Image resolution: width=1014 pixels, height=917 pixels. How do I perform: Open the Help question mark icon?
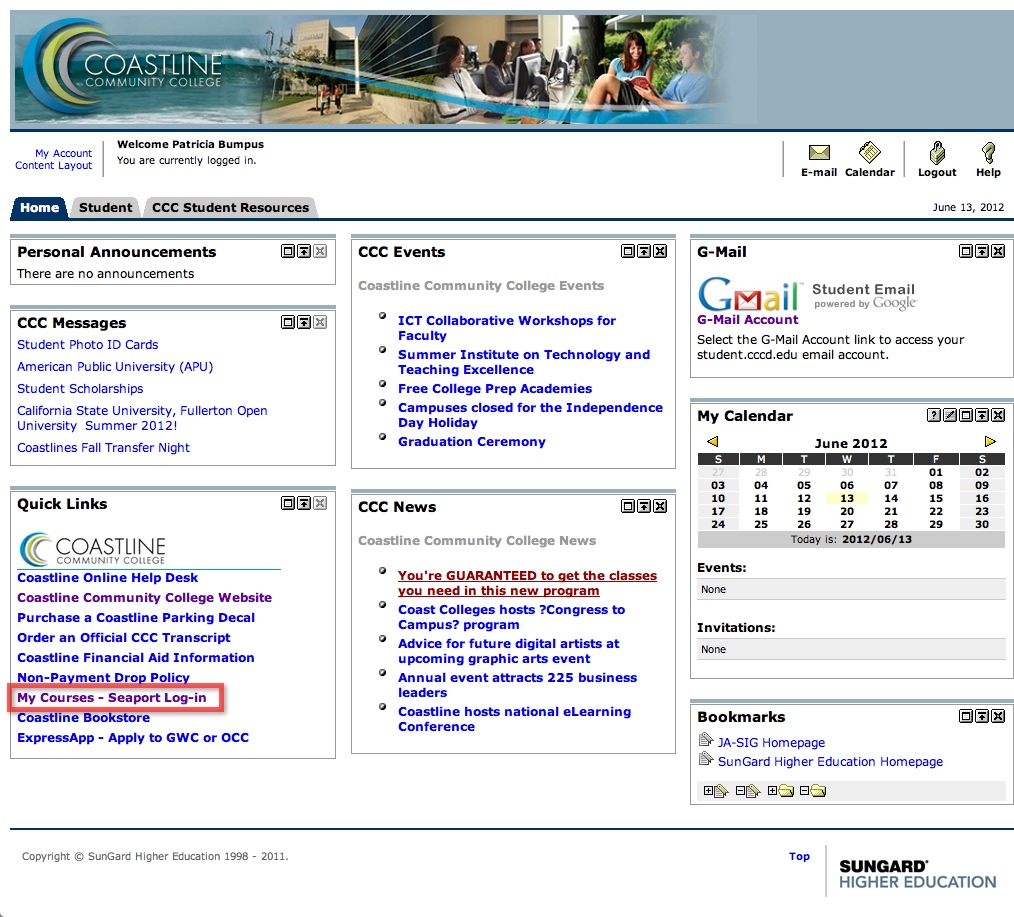(x=988, y=153)
